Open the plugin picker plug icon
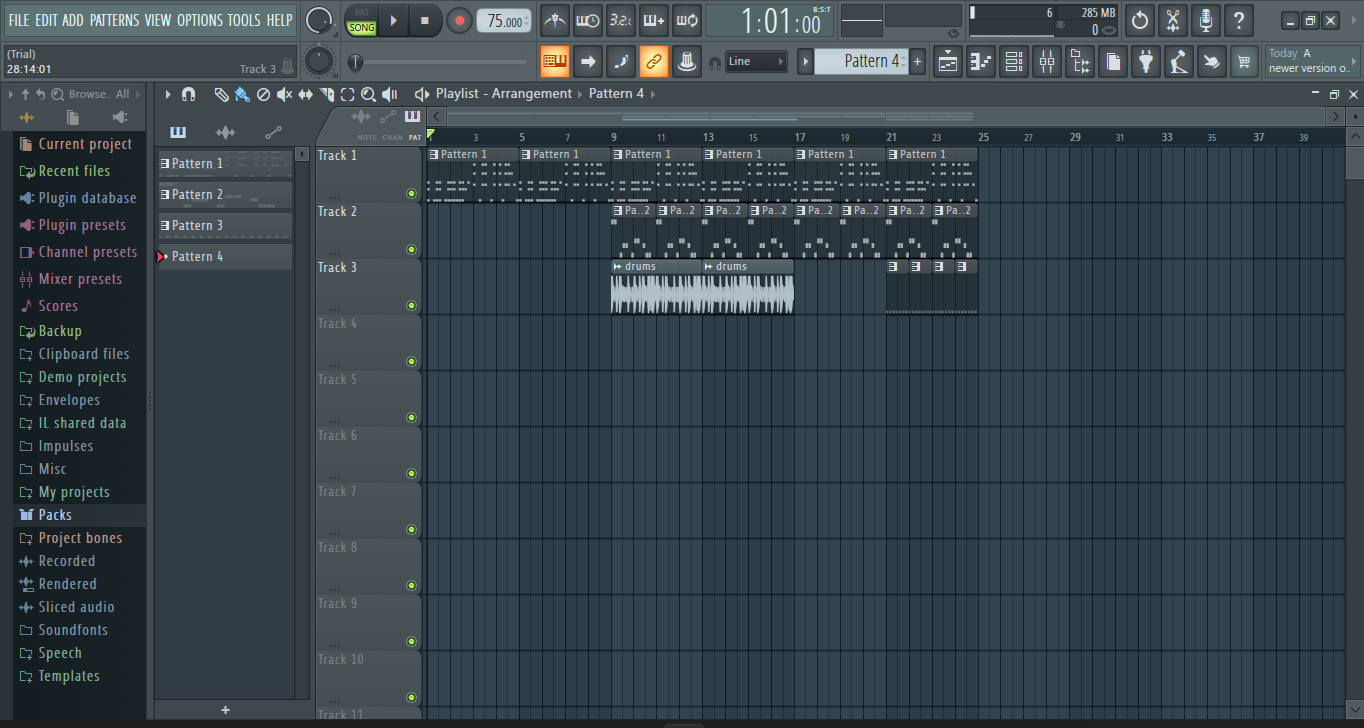 [1146, 62]
